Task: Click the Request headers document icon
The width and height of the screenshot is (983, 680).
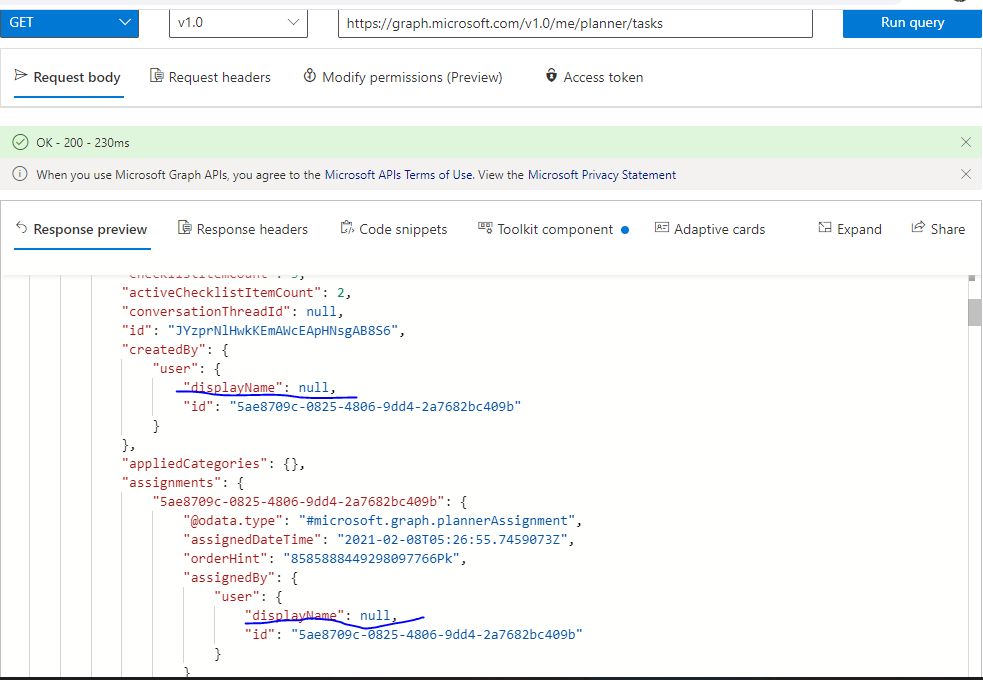Action: [156, 76]
